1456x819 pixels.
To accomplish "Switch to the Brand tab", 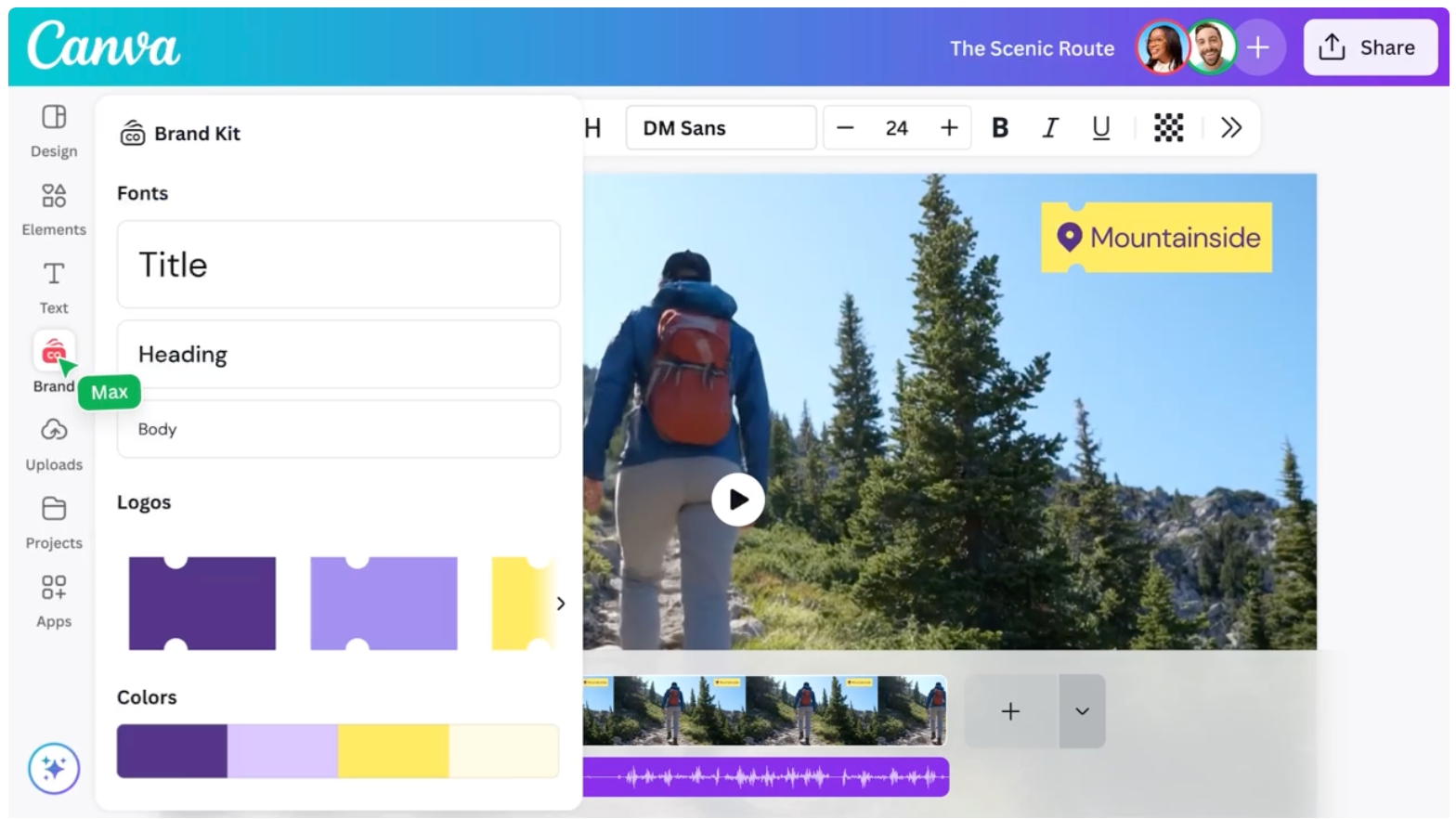I will pos(54,362).
